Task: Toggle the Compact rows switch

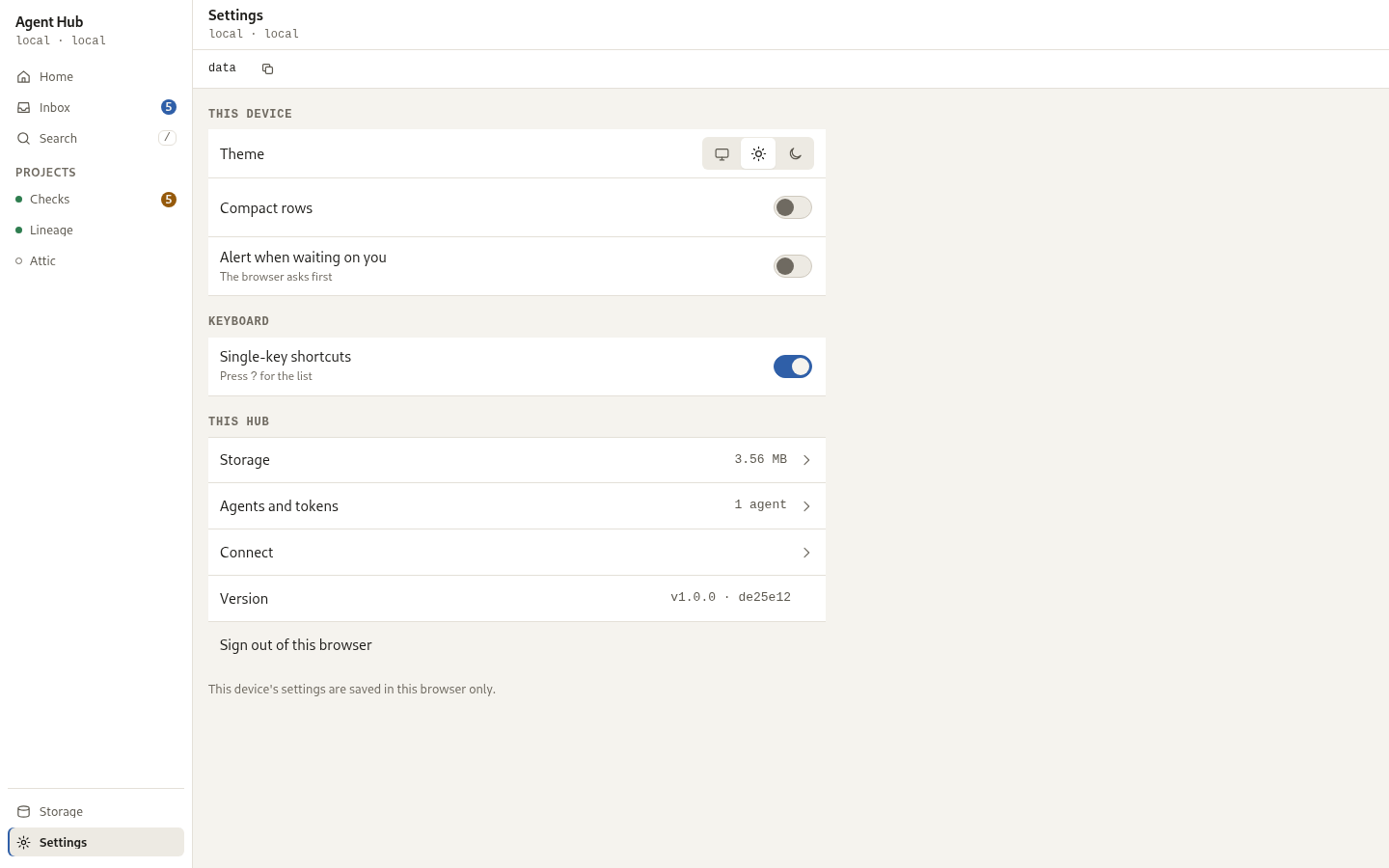Action: coord(793,207)
